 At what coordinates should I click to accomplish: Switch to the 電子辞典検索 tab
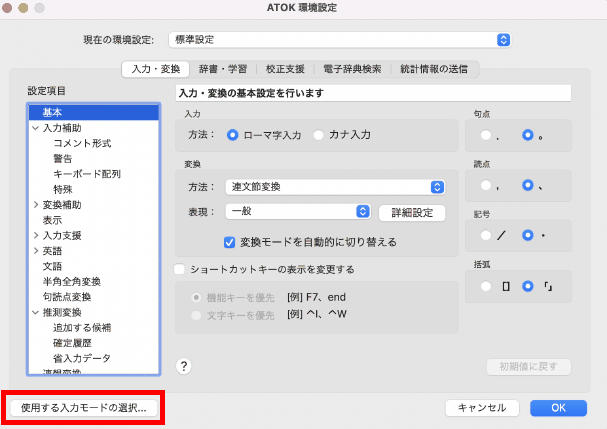pos(352,69)
